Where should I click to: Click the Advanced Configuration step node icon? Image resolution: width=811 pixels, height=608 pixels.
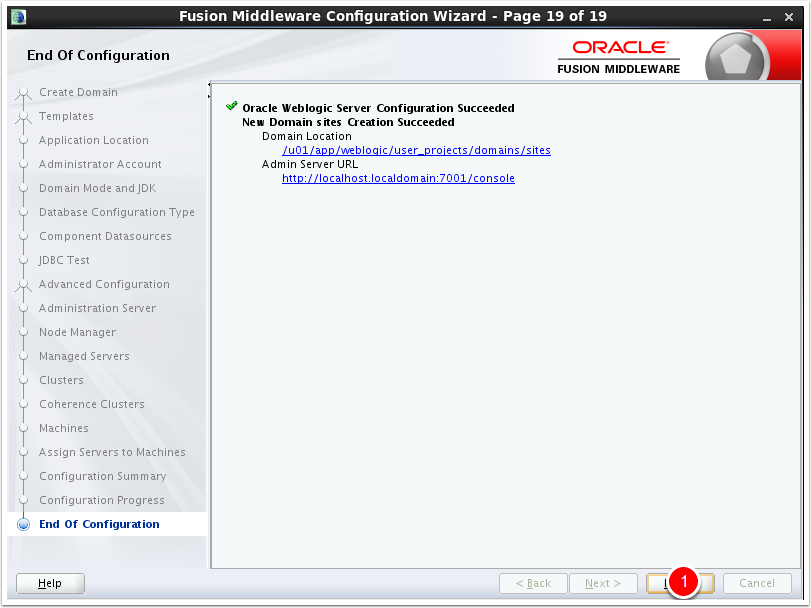click(24, 285)
